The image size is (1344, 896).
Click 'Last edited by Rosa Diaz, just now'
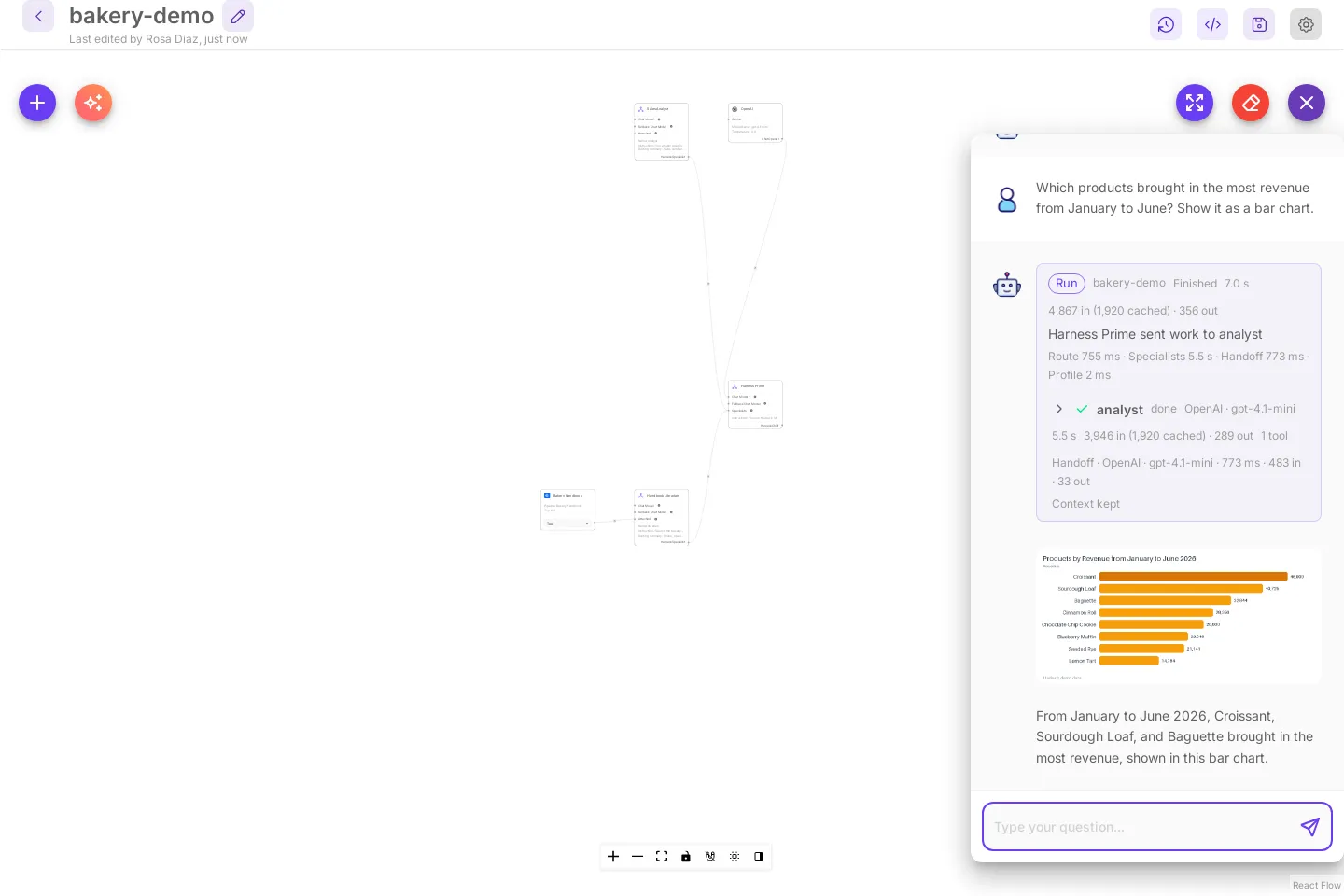coord(159,39)
